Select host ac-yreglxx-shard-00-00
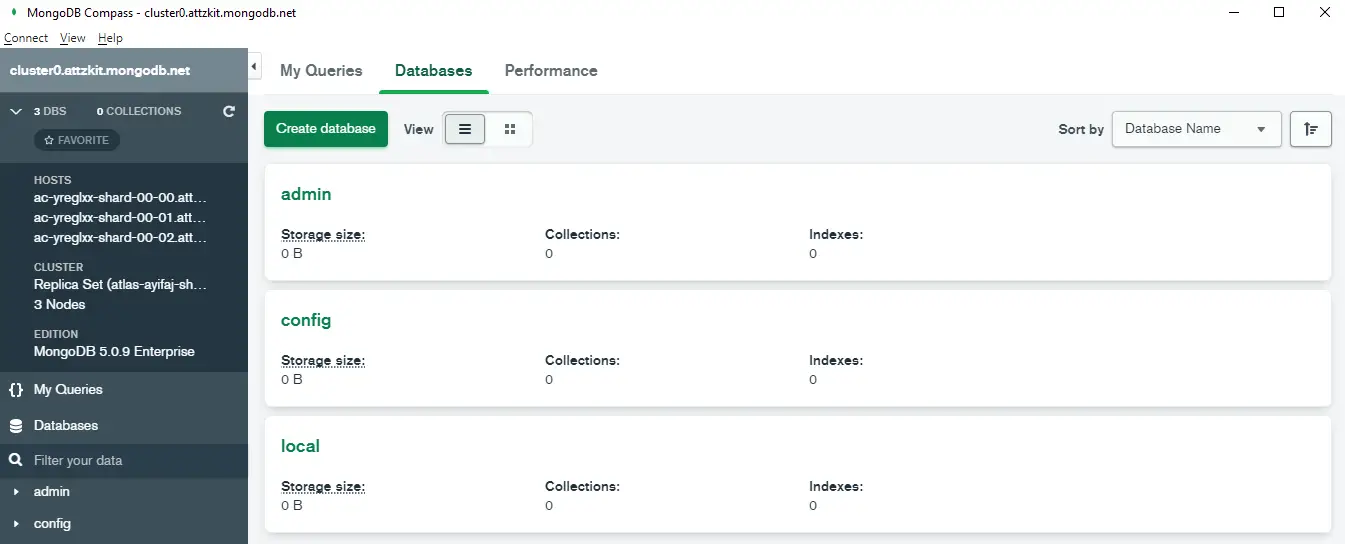The width and height of the screenshot is (1345, 544). click(x=120, y=198)
